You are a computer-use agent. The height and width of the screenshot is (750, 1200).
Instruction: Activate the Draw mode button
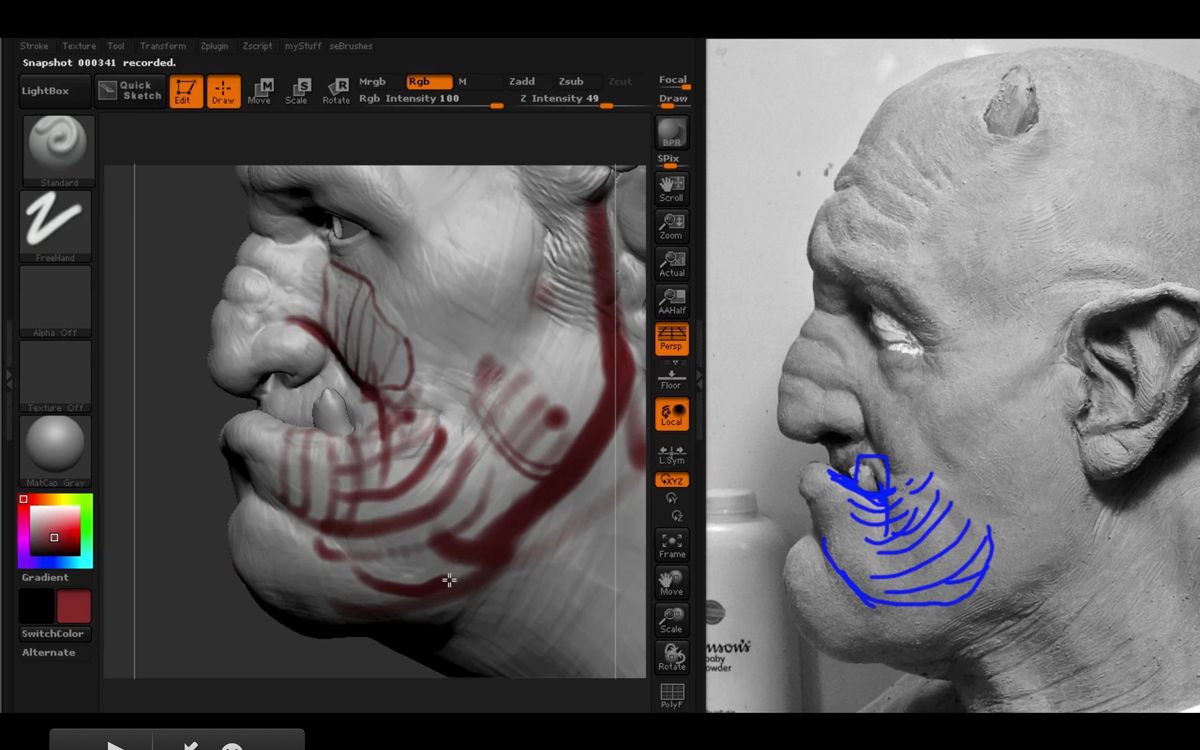224,91
